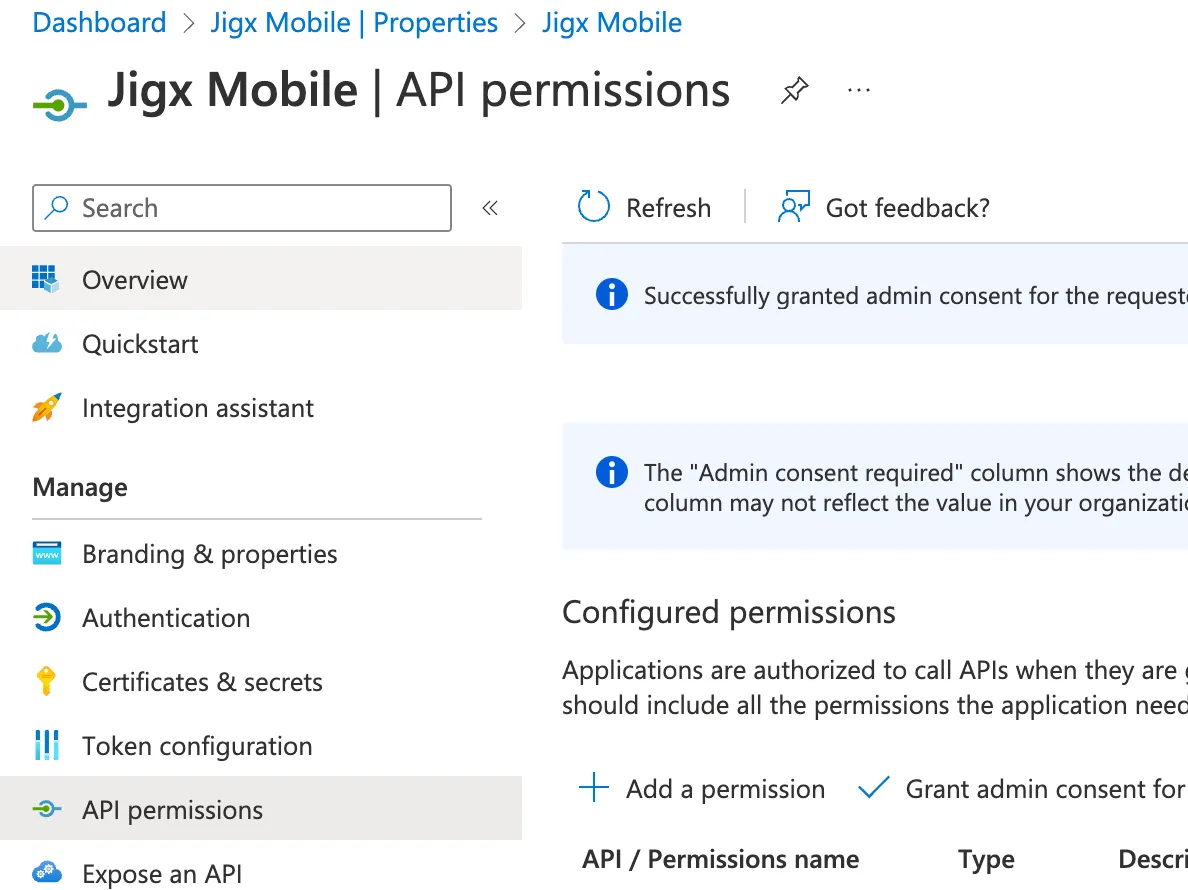This screenshot has height=890, width=1188.
Task: Open the more options ellipsis menu
Action: tap(858, 90)
